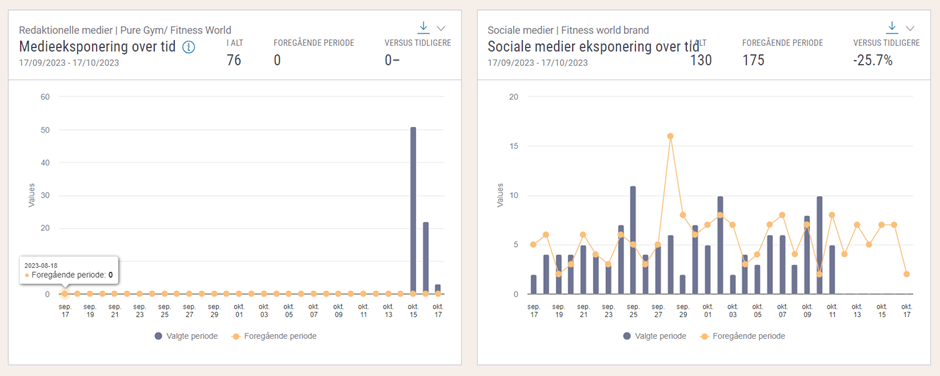This screenshot has height=376, width=940.
Task: Select the sep. 25 bar in social chart
Action: pos(633,240)
